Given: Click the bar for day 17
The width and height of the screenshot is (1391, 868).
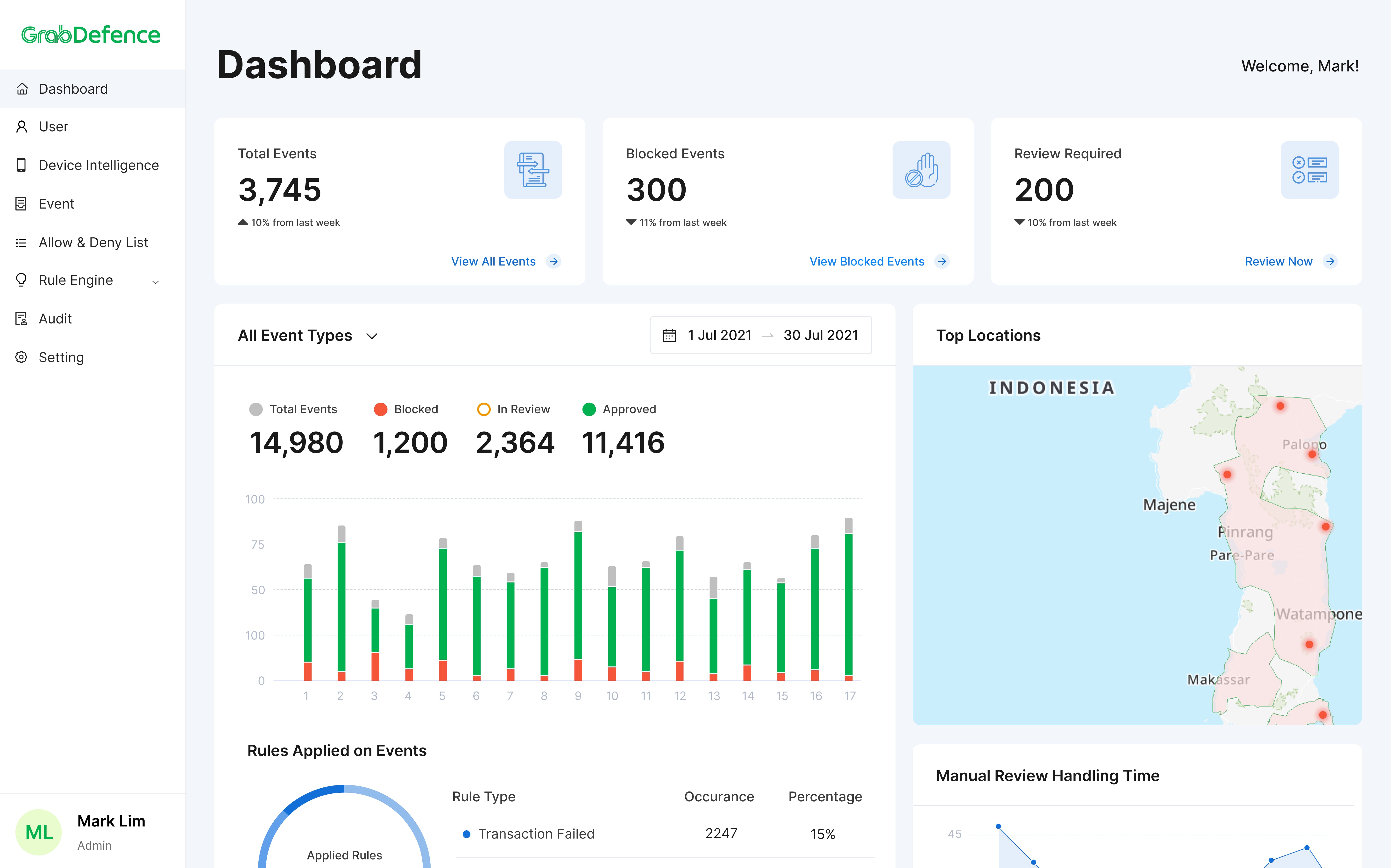Looking at the screenshot, I should (848, 599).
